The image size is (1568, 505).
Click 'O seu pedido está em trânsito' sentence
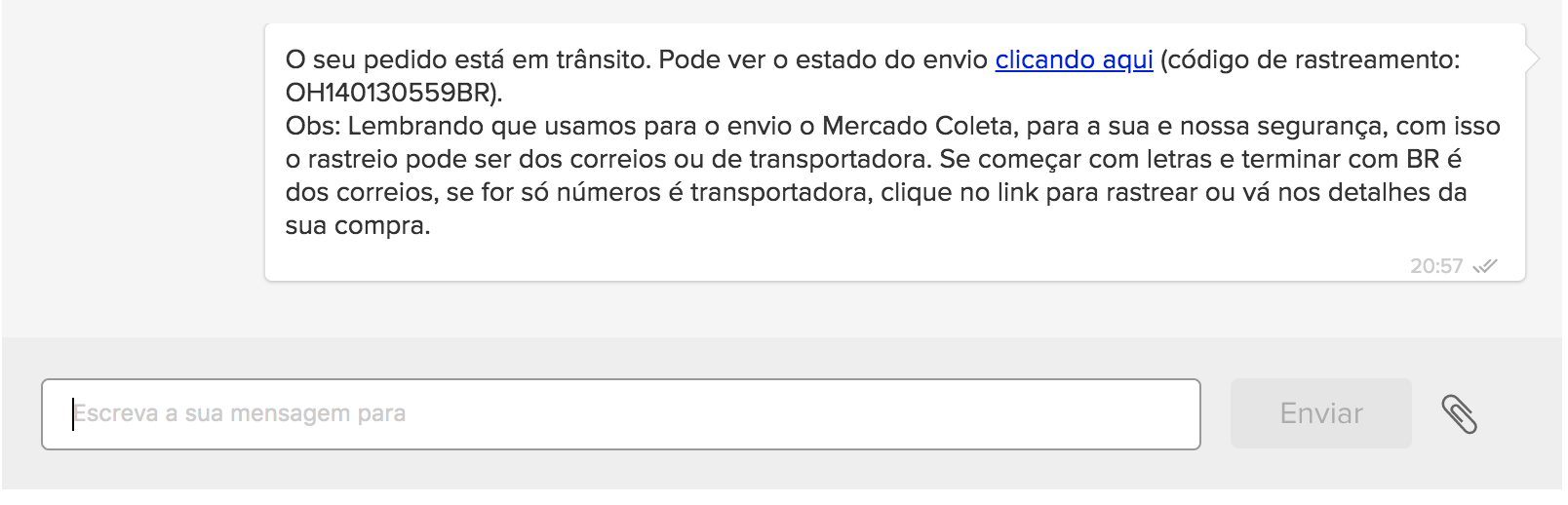pos(467,59)
